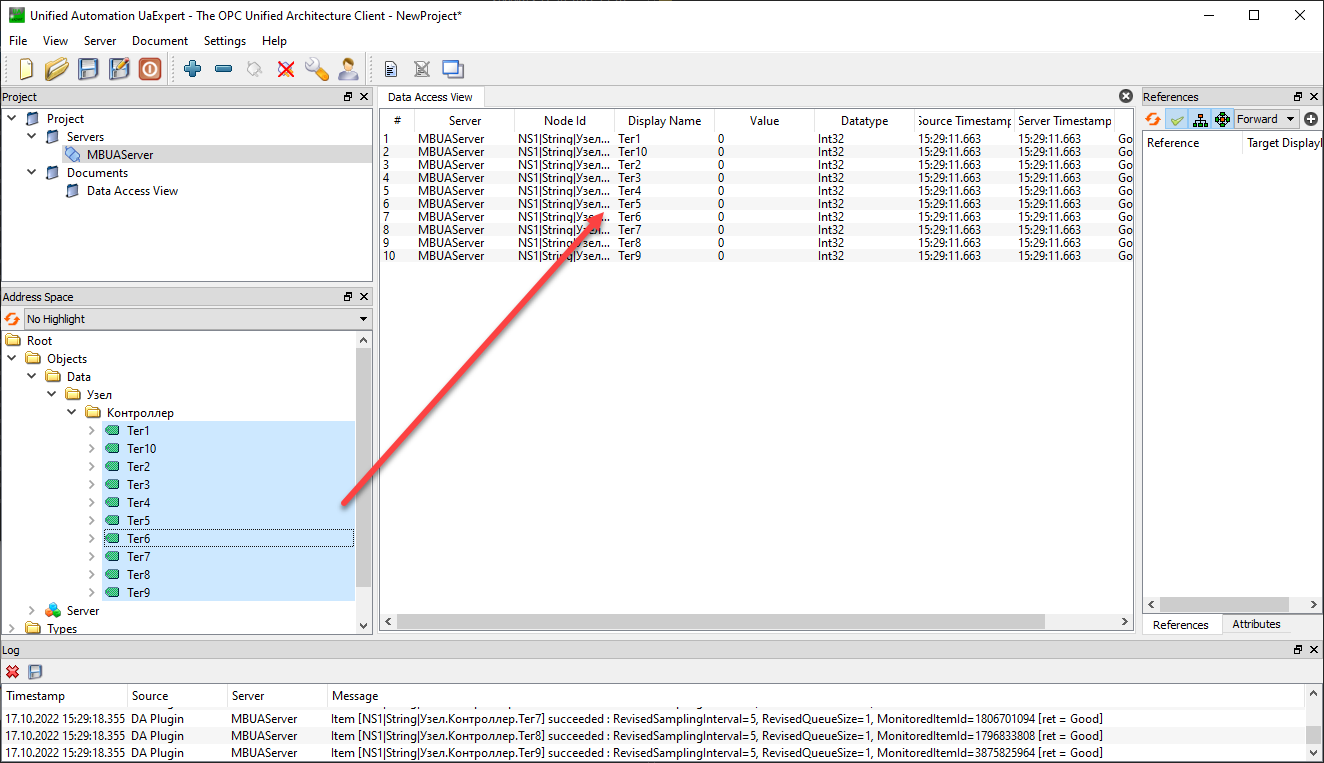The width and height of the screenshot is (1324, 763).
Task: Click the Save Project floppy disk icon
Action: pyautogui.click(x=89, y=69)
